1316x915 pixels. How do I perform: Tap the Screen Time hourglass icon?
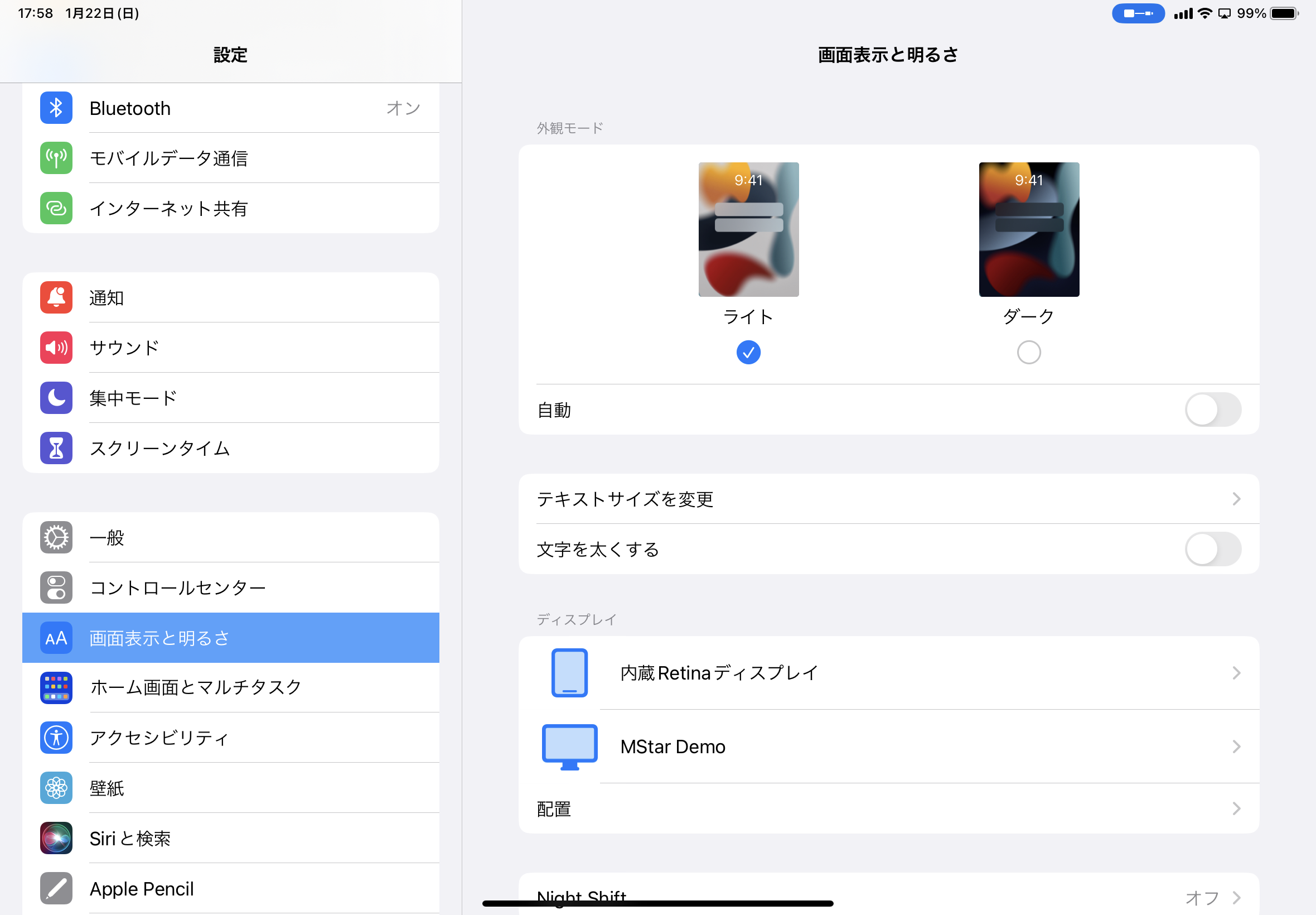click(56, 448)
